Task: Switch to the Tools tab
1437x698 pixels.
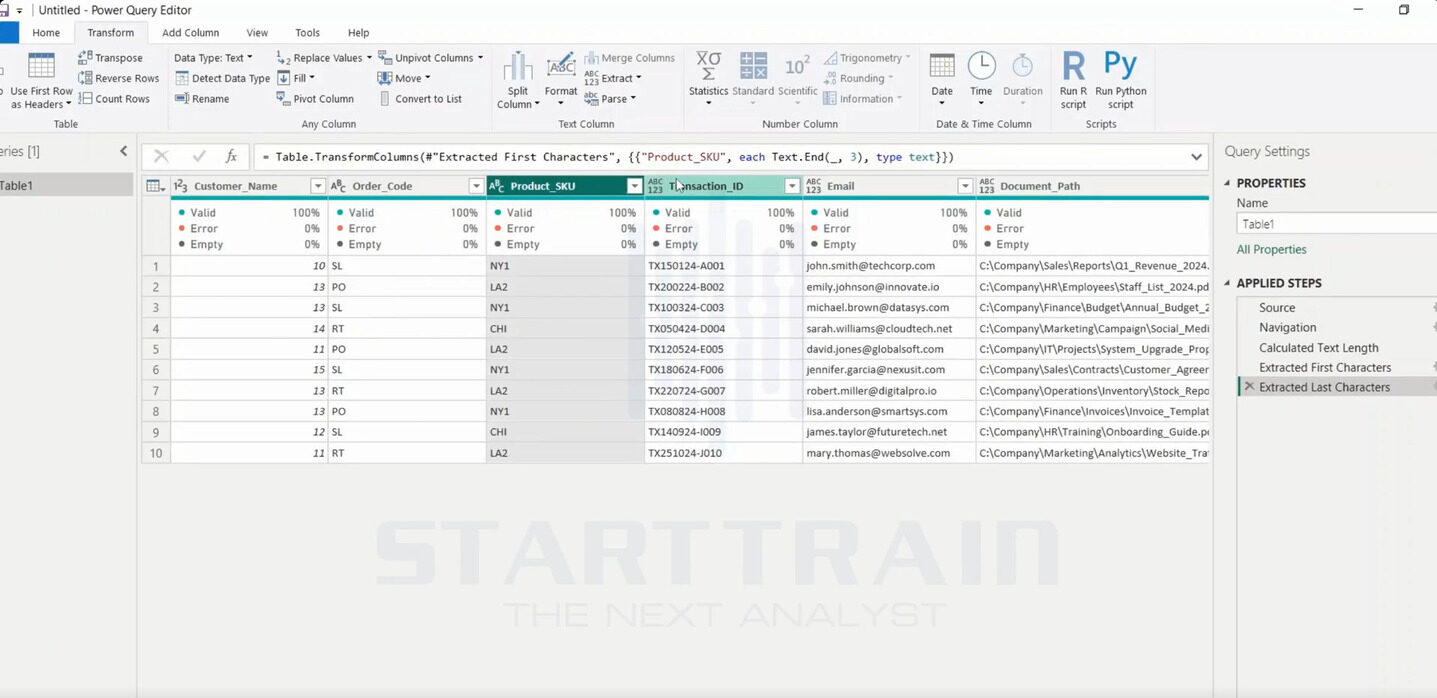Action: click(308, 32)
